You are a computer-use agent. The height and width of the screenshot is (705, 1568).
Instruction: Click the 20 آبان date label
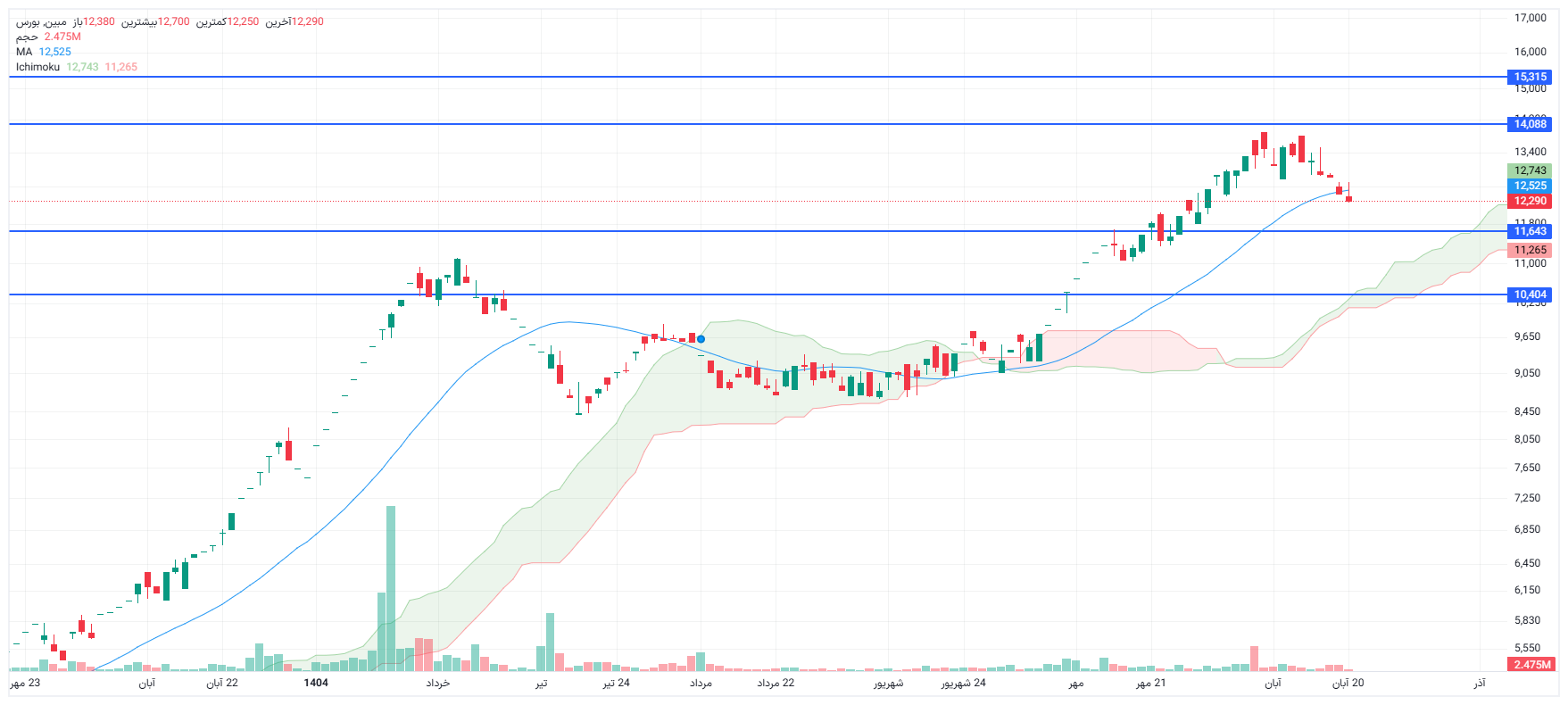[x=1348, y=683]
